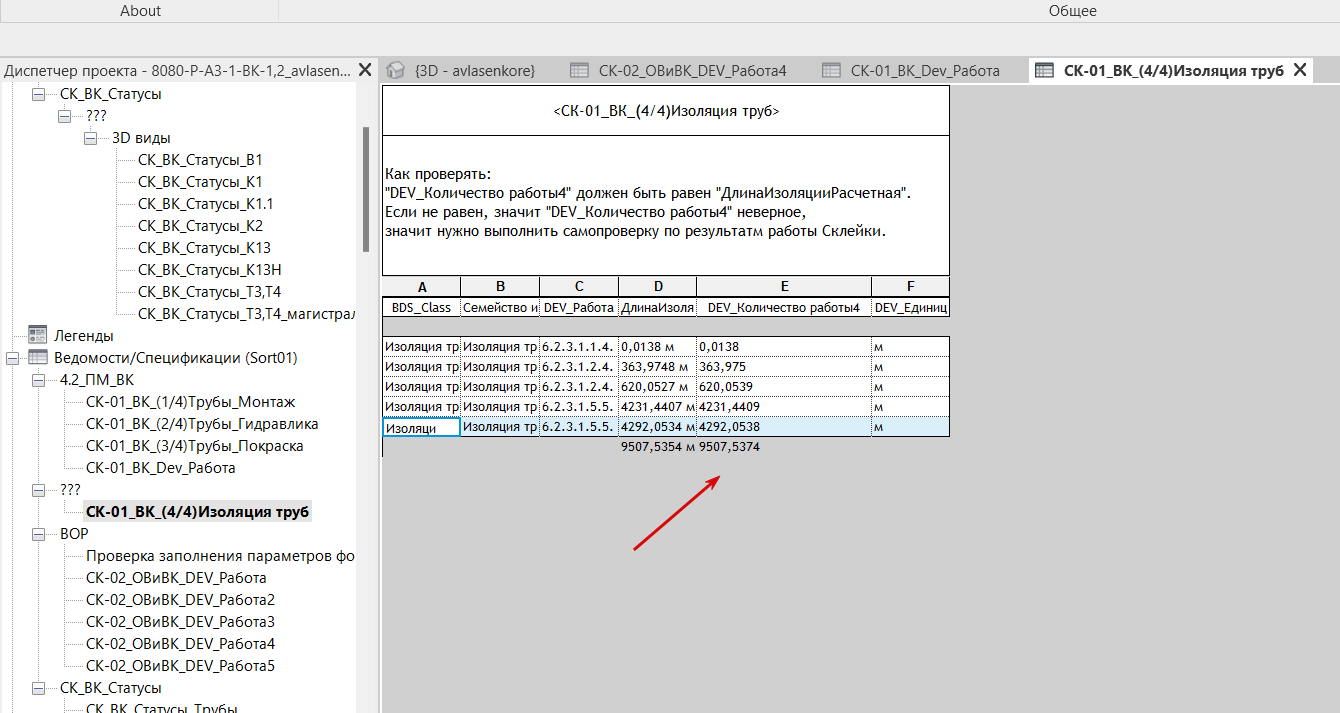The image size is (1340, 713).
Task: Open the СК-01_ВК_Dev_Работа tab
Action: pos(925,70)
